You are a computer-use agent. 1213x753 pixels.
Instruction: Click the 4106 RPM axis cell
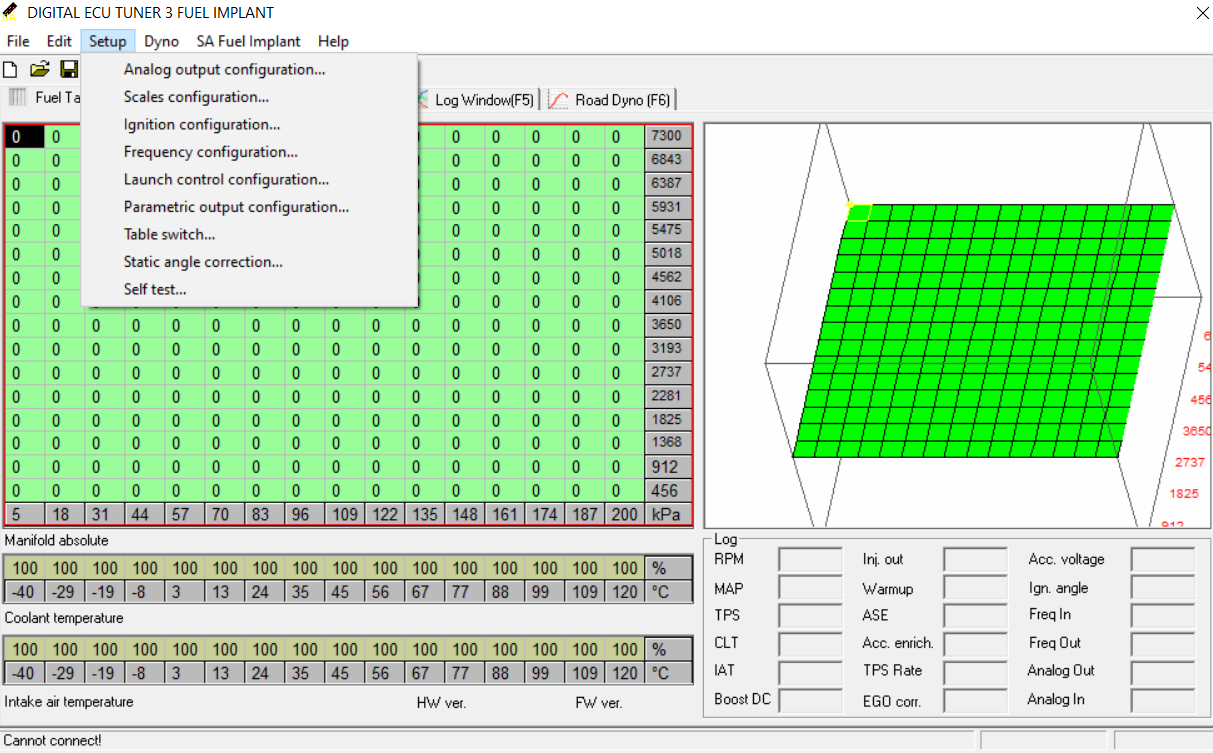click(666, 301)
